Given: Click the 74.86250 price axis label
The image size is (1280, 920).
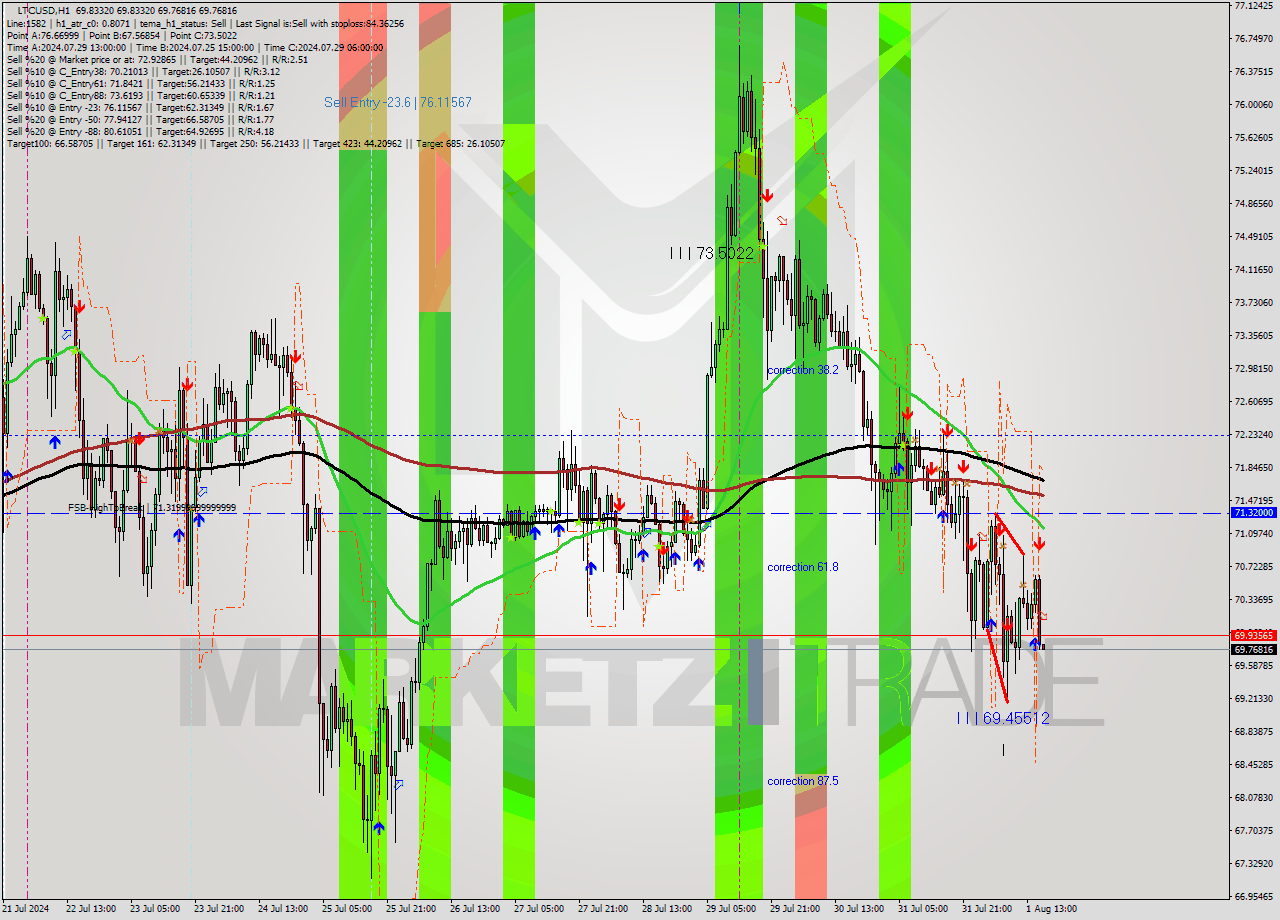Looking at the screenshot, I should 1253,203.
